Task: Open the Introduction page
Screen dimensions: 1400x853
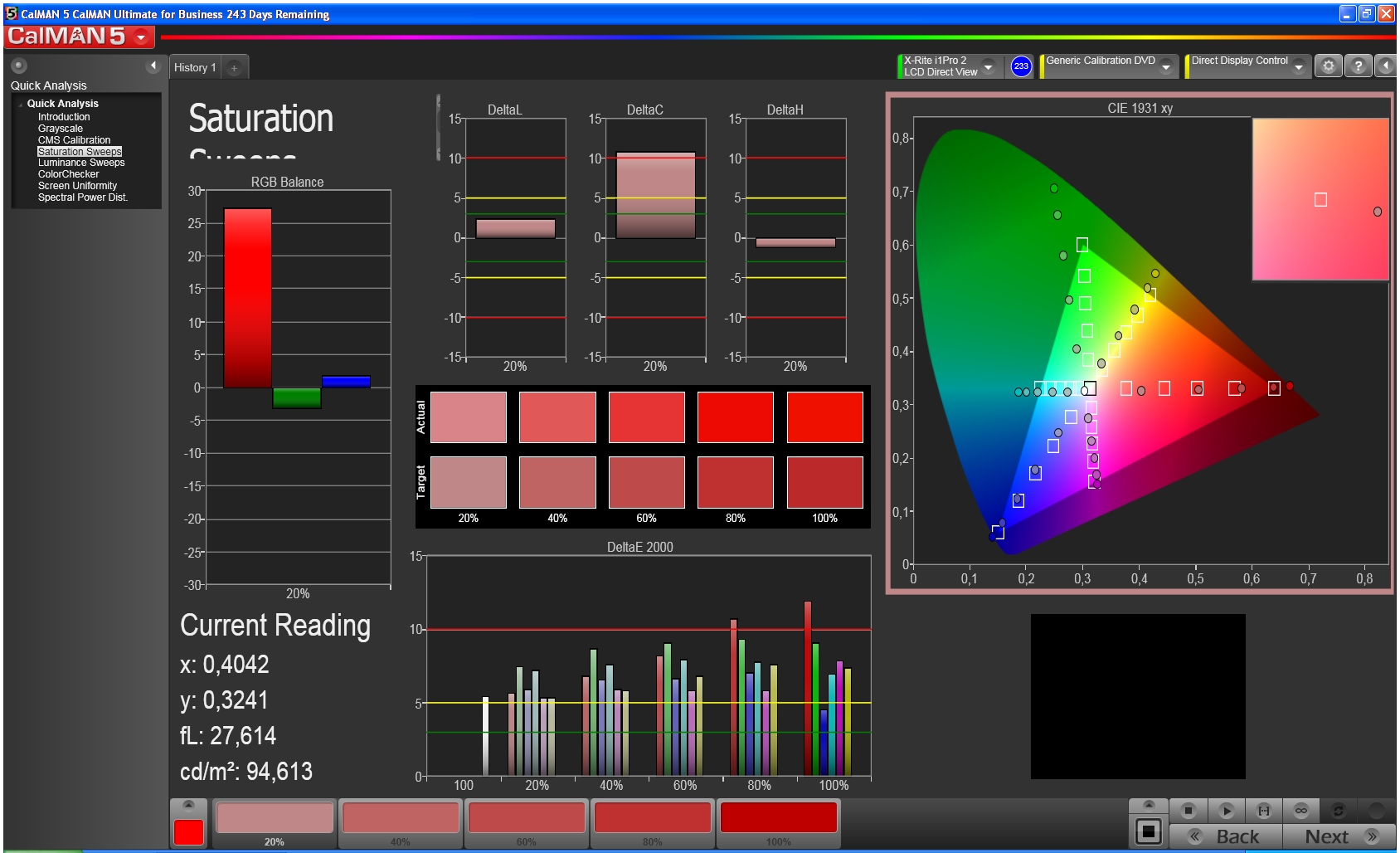Action: (x=64, y=117)
